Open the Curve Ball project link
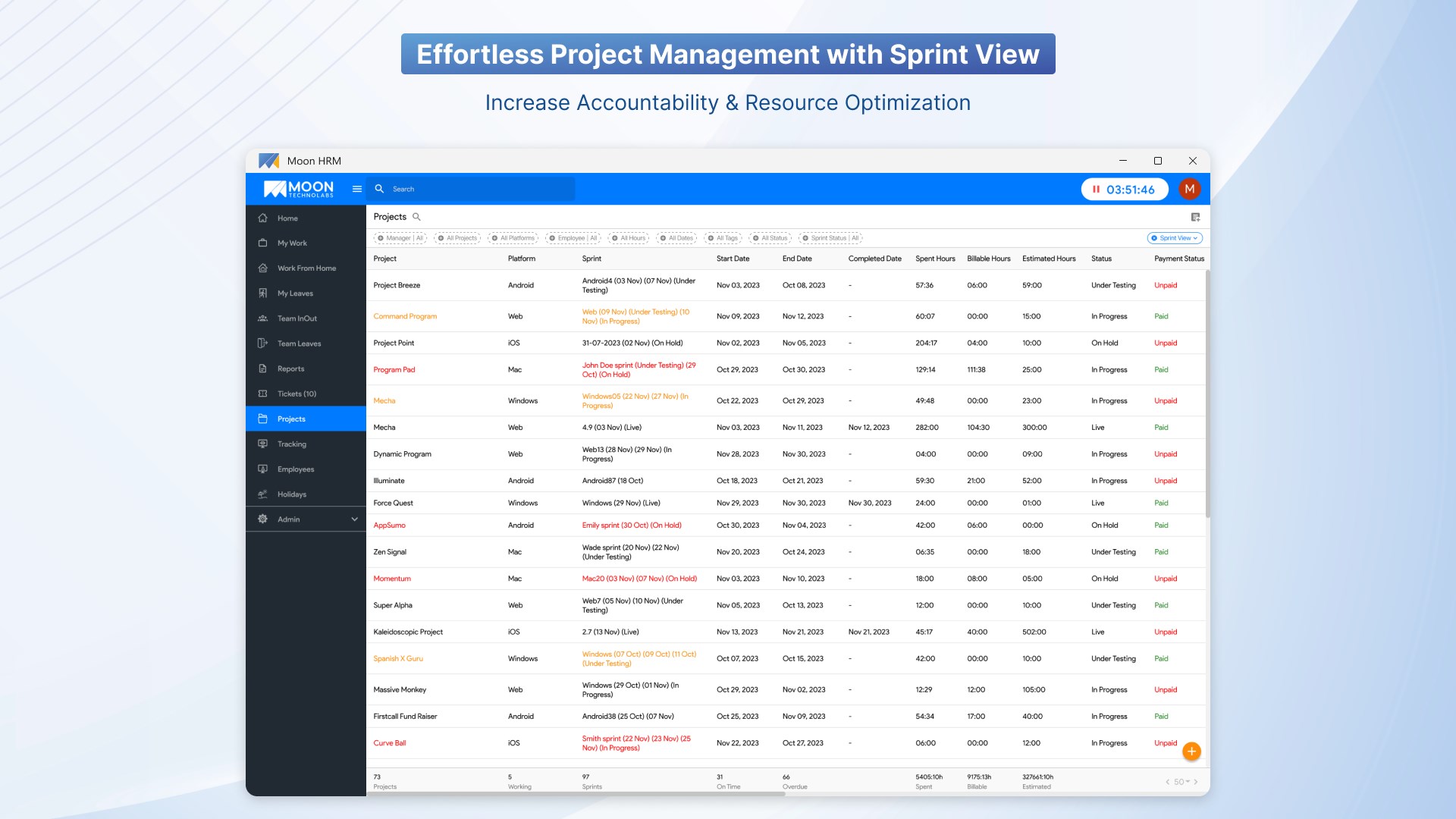 point(390,743)
